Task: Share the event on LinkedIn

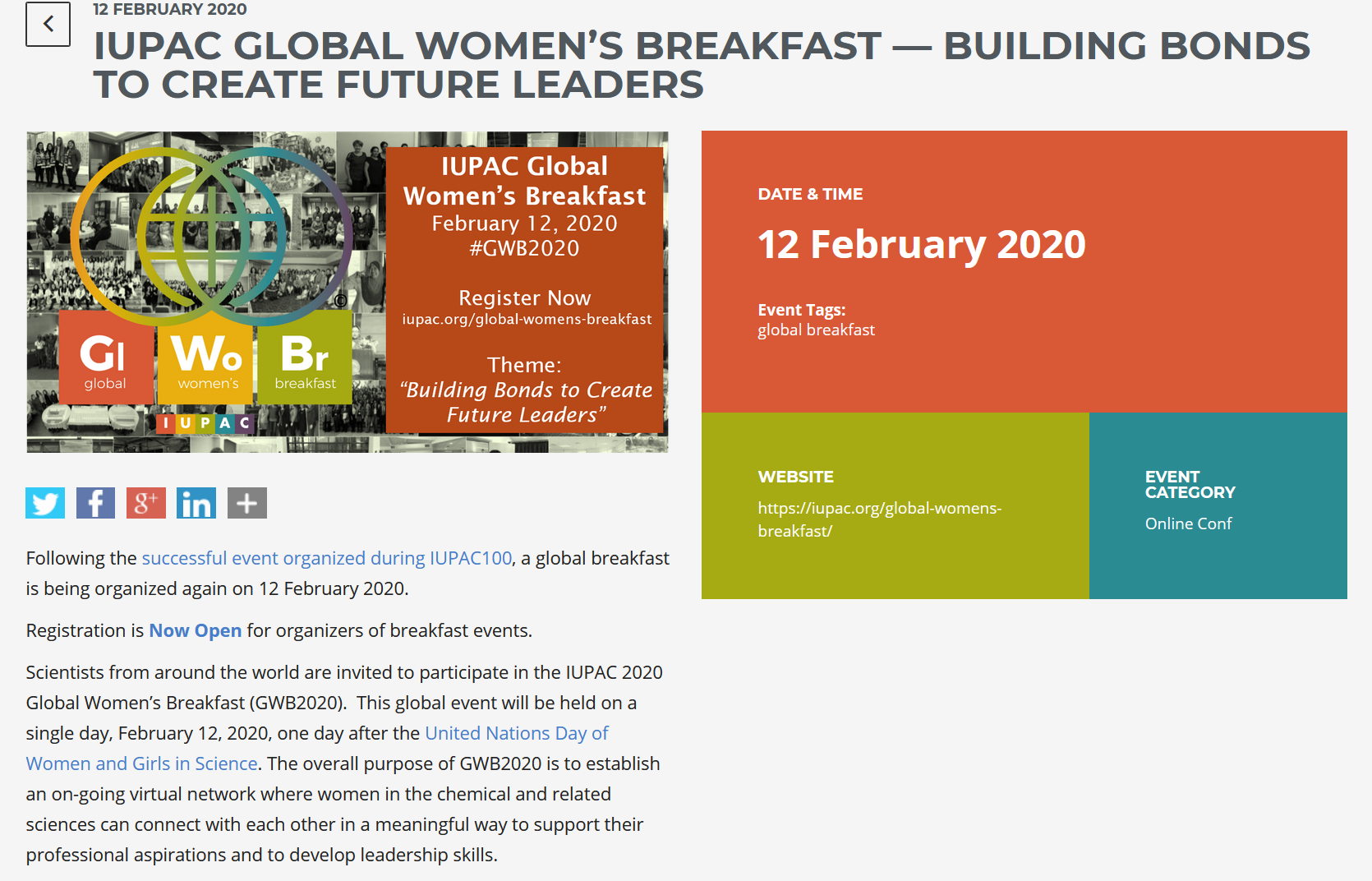Action: (x=196, y=503)
